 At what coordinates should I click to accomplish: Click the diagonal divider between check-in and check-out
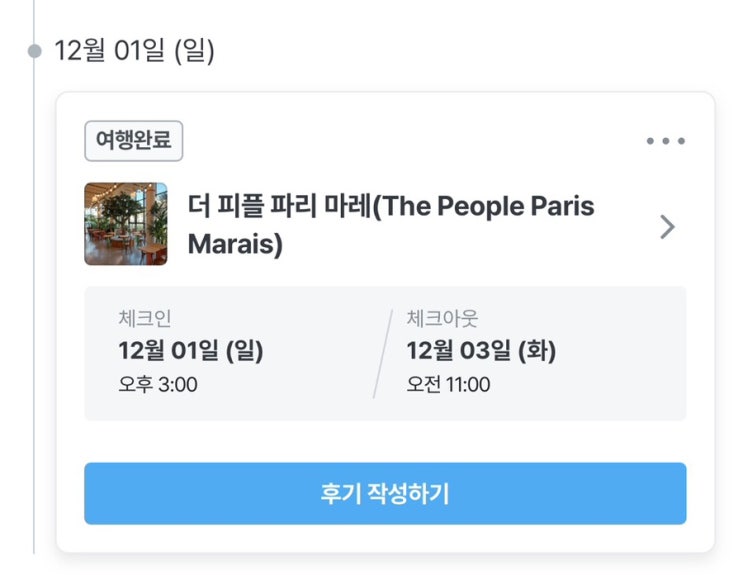pos(383,354)
